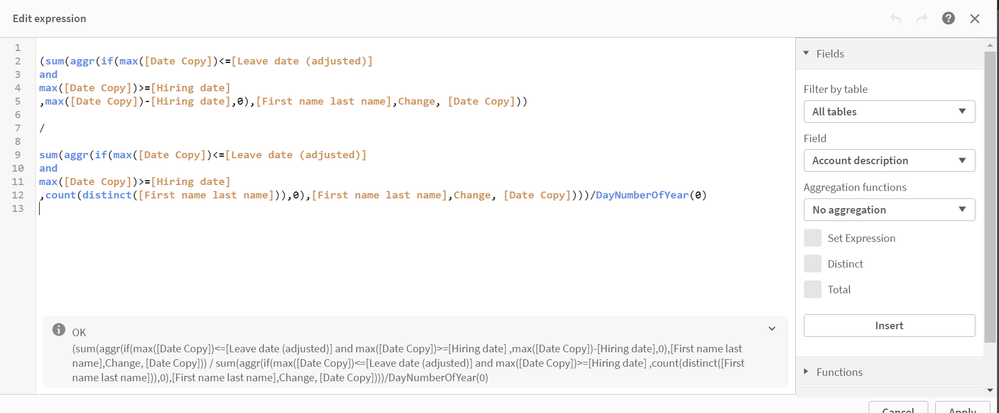
Task: Click DayNumberOfYear in the expression
Action: click(x=642, y=195)
